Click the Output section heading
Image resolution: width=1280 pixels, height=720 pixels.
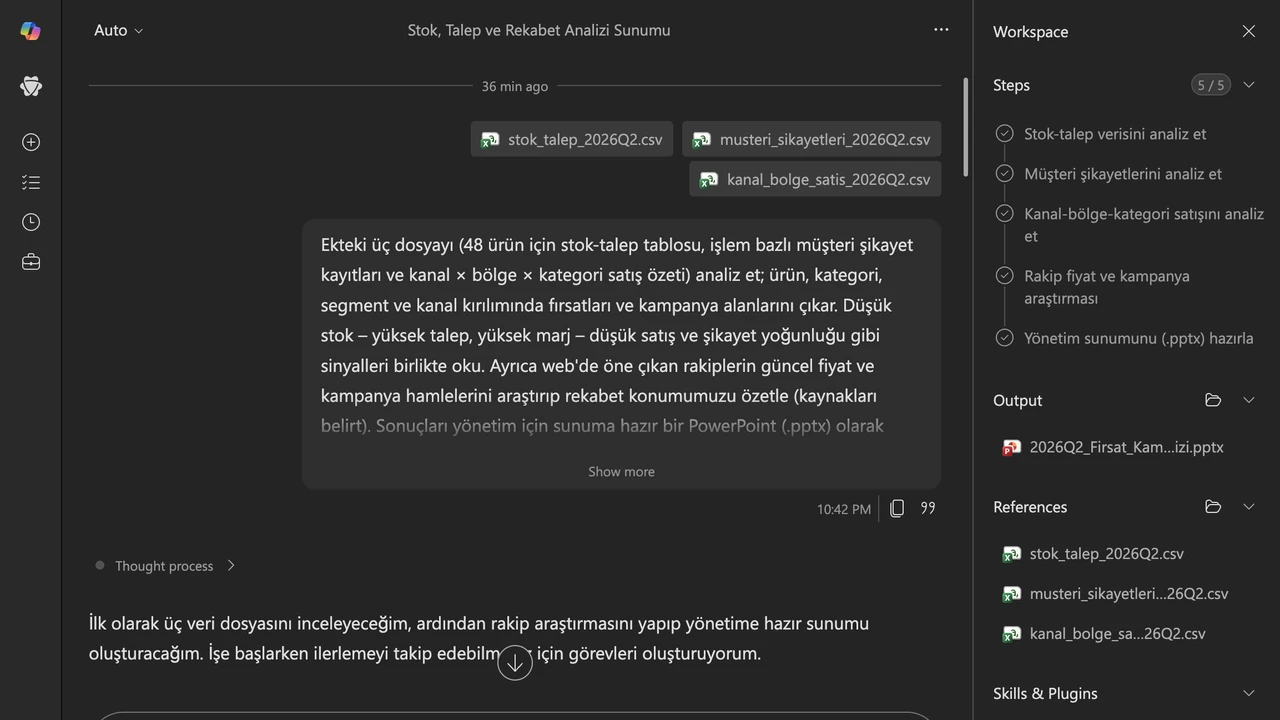coord(1017,400)
